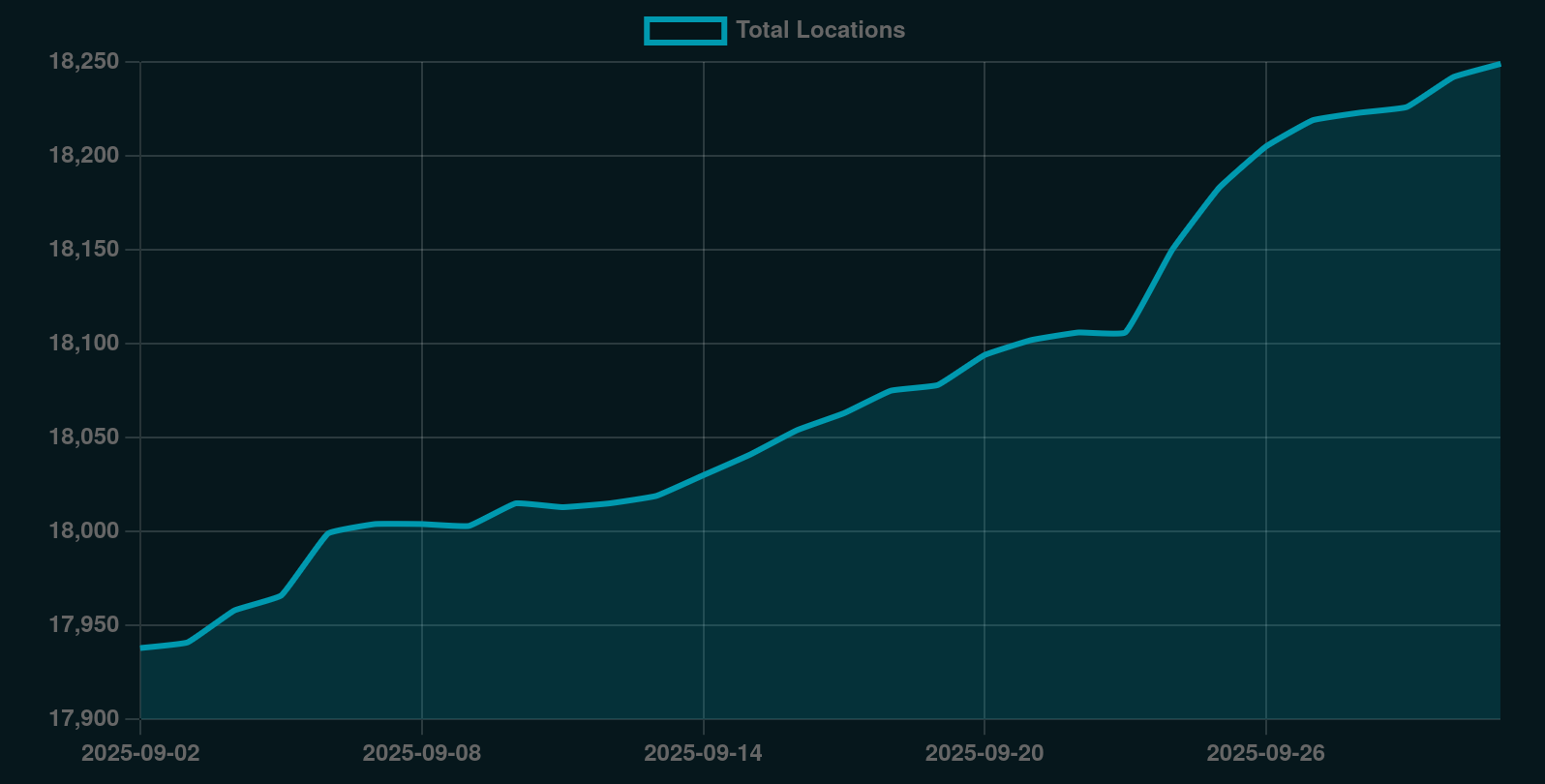Click the 2025-09-14 x-axis date label
Image resolution: width=1545 pixels, height=784 pixels.
703,753
